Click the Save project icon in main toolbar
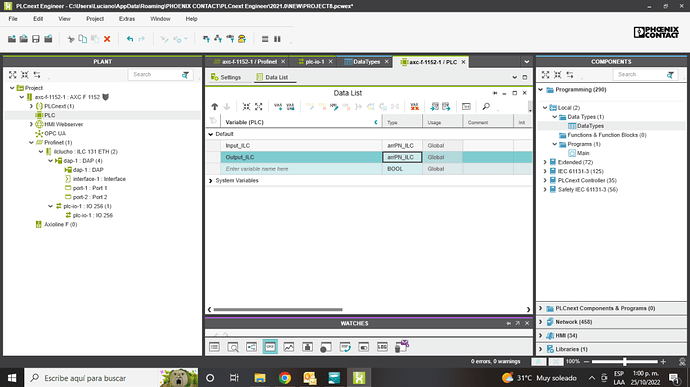690x387 pixels. [36, 39]
